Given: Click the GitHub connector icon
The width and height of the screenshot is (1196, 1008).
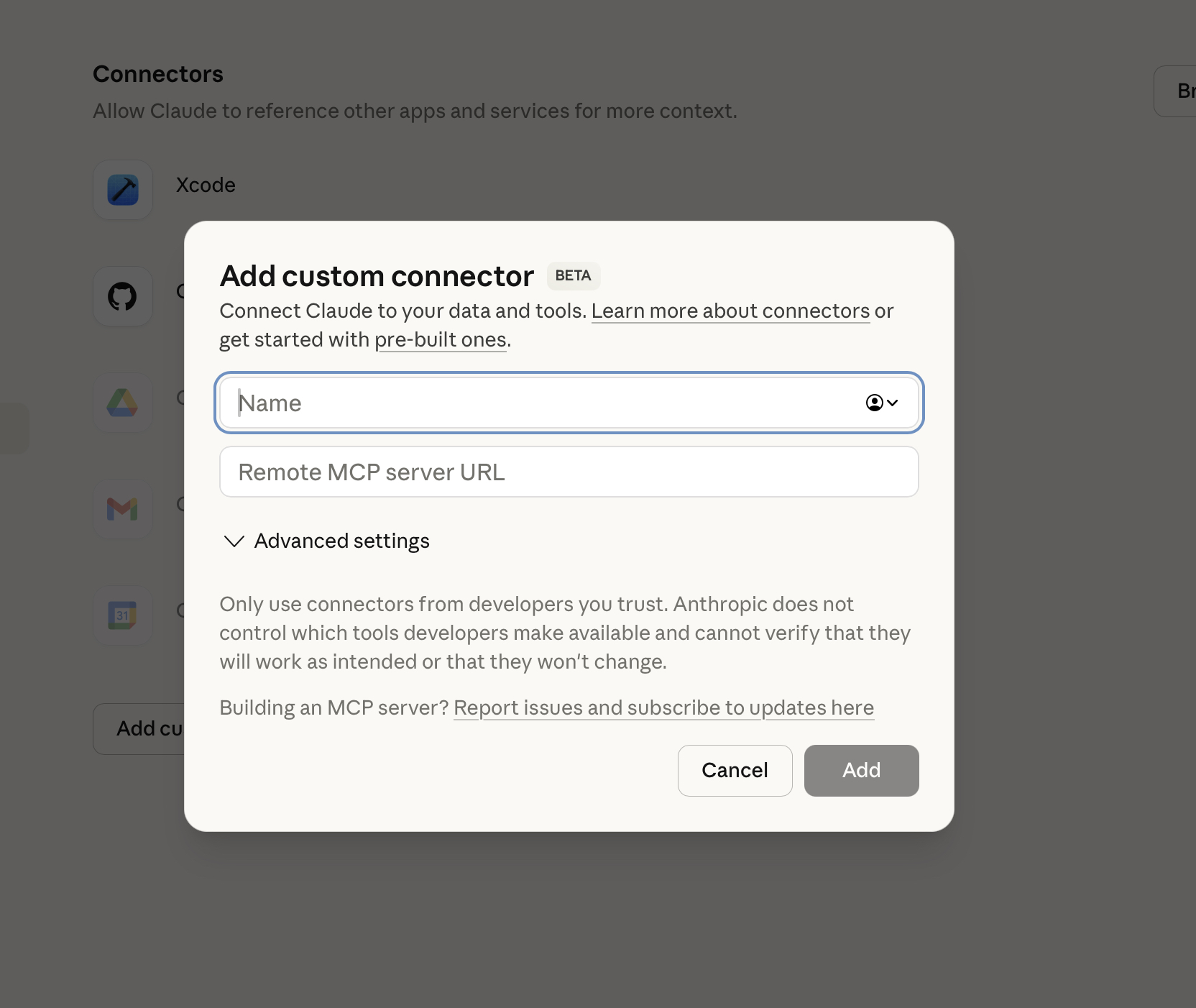Looking at the screenshot, I should (x=122, y=295).
